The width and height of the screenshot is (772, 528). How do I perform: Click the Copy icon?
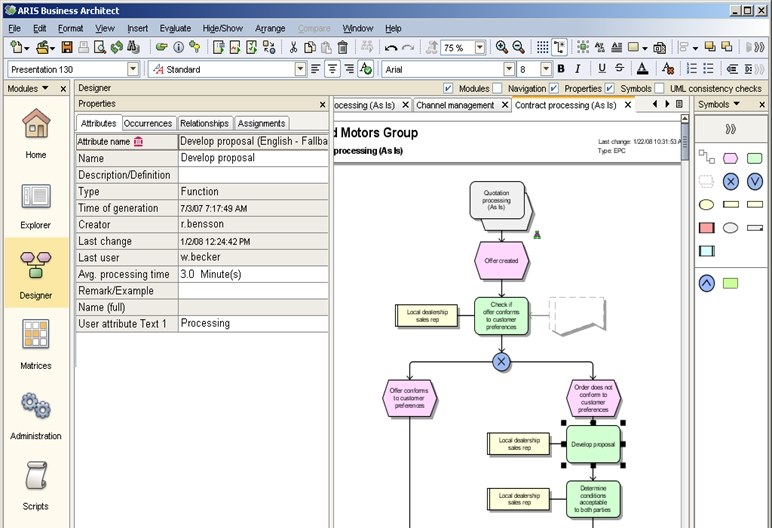(x=310, y=47)
